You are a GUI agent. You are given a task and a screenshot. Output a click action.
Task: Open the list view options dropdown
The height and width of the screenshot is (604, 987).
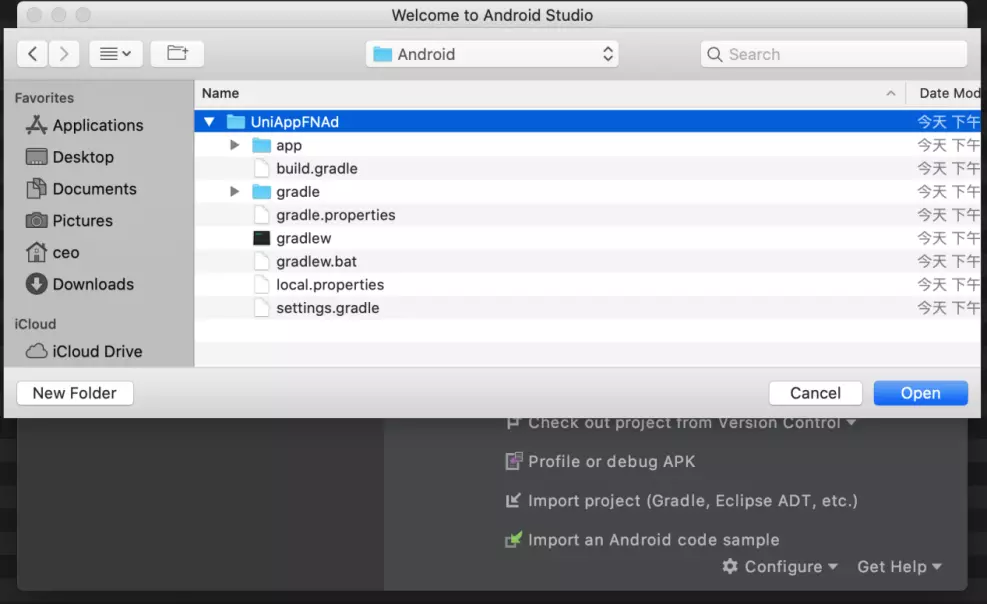(116, 54)
